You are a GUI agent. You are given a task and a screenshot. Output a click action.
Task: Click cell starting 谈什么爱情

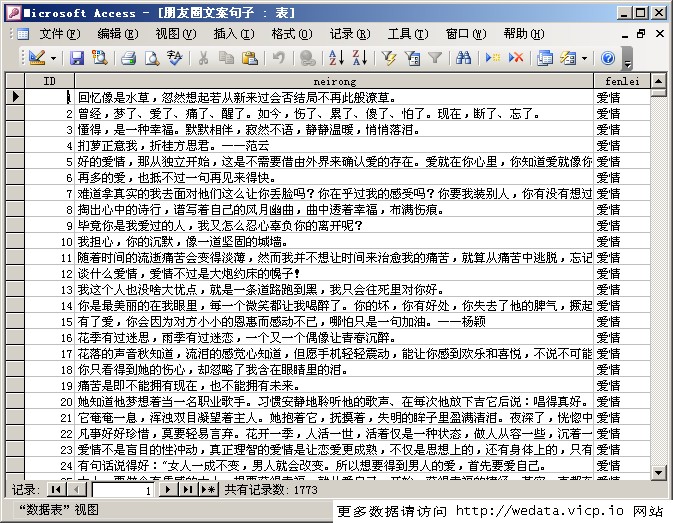pyautogui.click(x=334, y=273)
